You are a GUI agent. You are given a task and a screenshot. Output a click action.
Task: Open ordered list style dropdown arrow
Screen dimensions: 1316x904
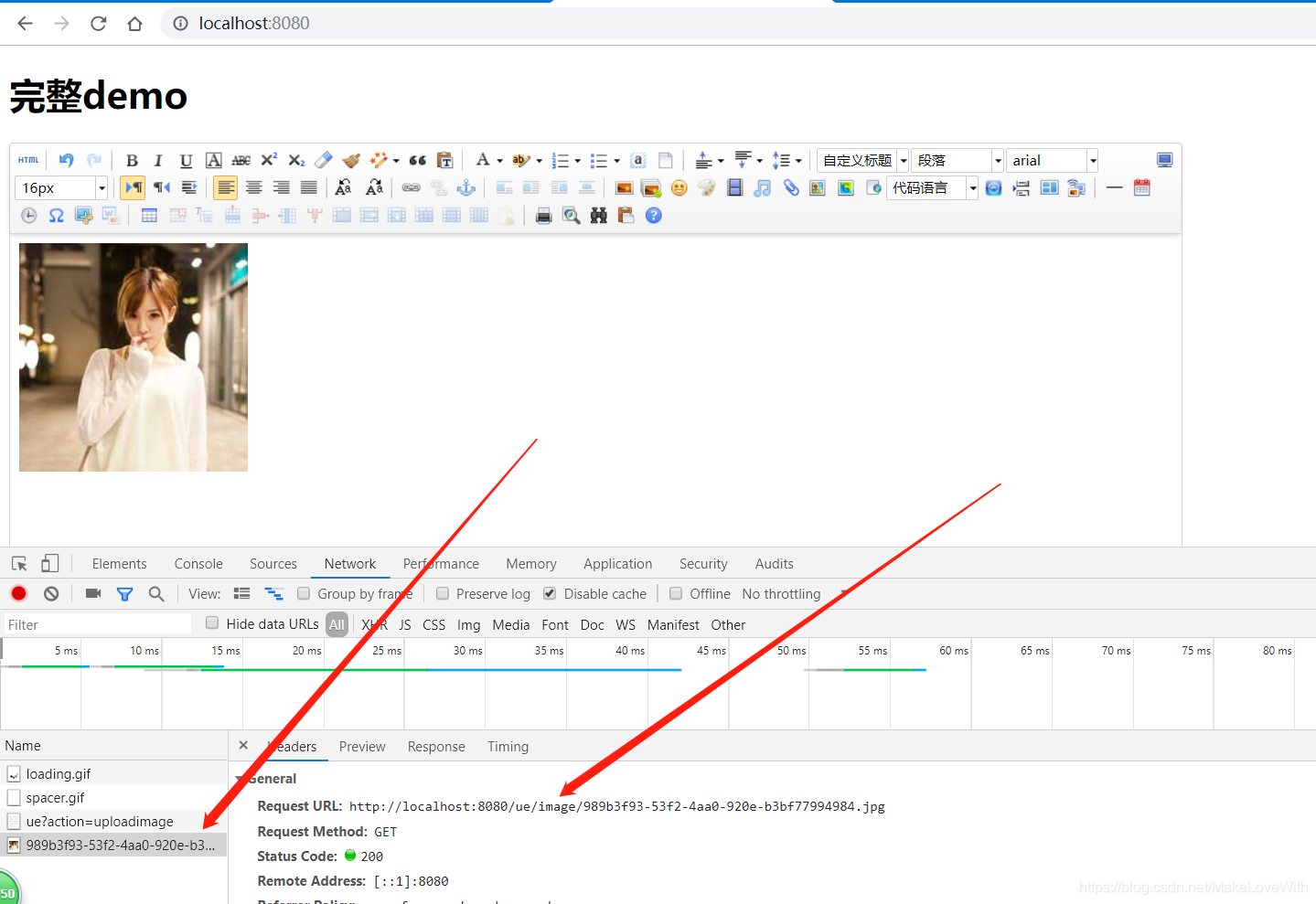pos(577,161)
